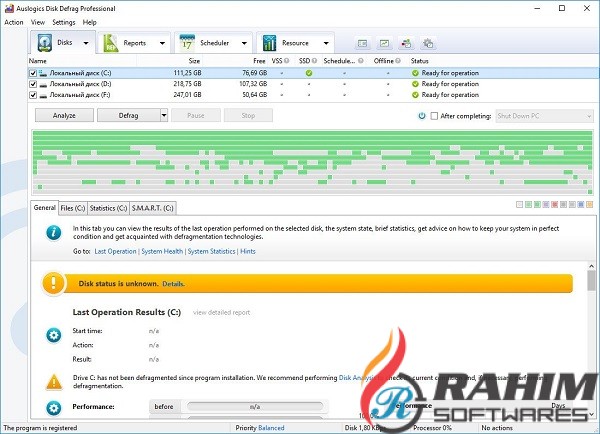Screen dimensions: 600x434
Task: Click green status check icon in C: row
Action: point(415,73)
